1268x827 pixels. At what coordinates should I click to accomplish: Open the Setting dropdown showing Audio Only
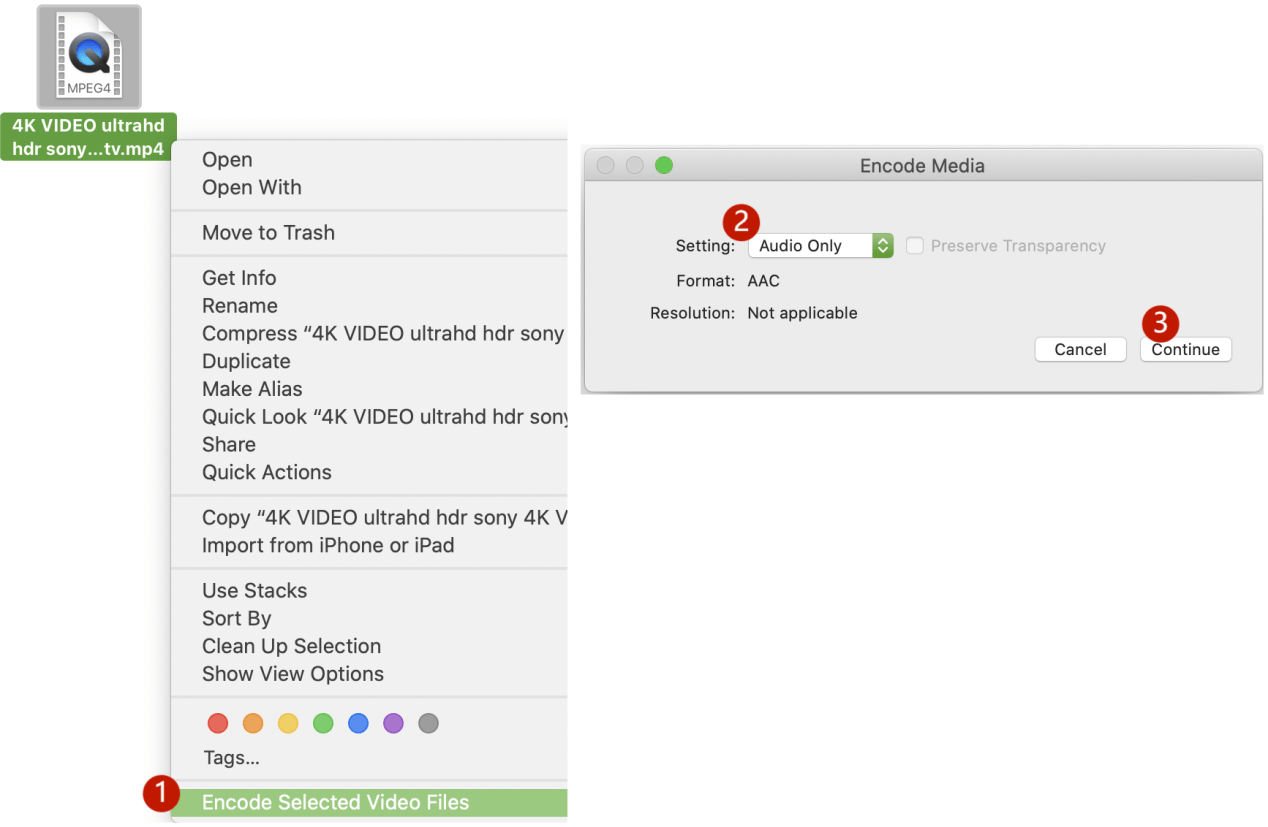(x=820, y=246)
